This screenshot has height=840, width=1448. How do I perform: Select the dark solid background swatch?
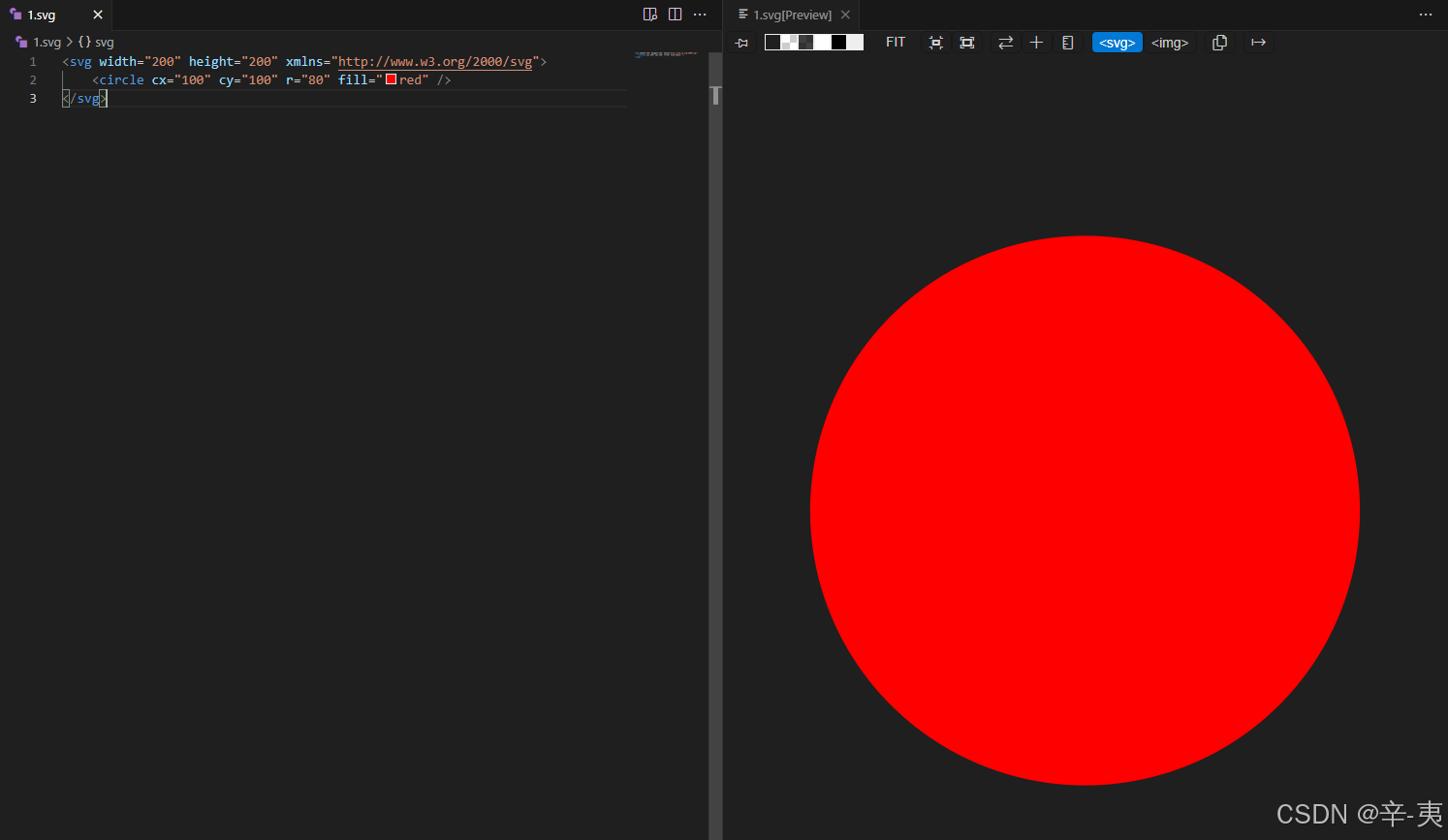click(772, 43)
